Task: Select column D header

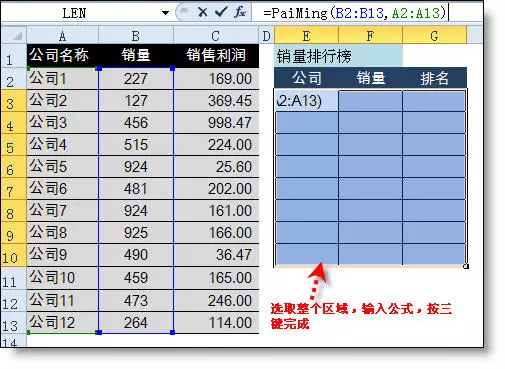Action: pyautogui.click(x=266, y=35)
